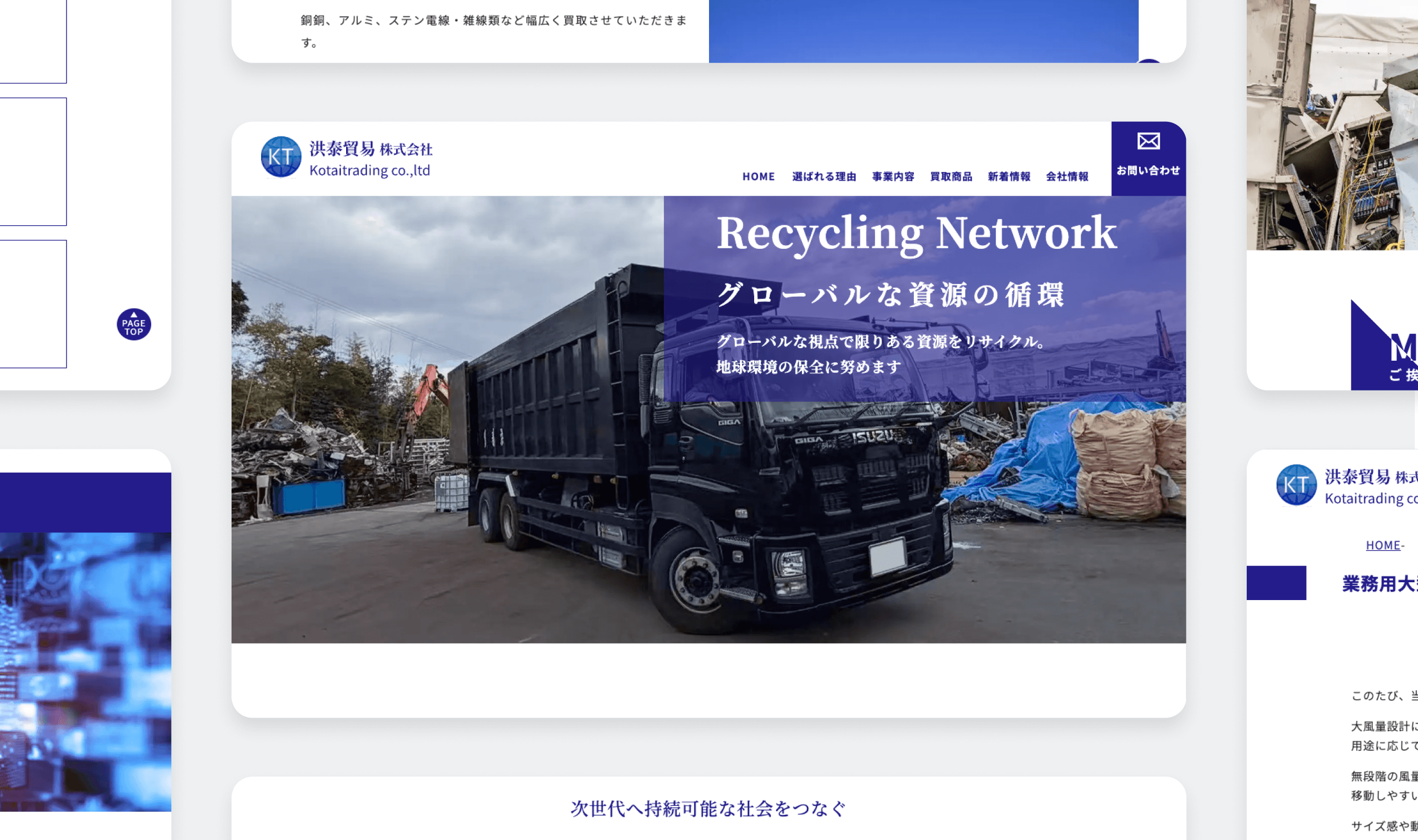Click the KT globe logo on the right-side page
Screen dimensions: 1418x840
(1296, 484)
